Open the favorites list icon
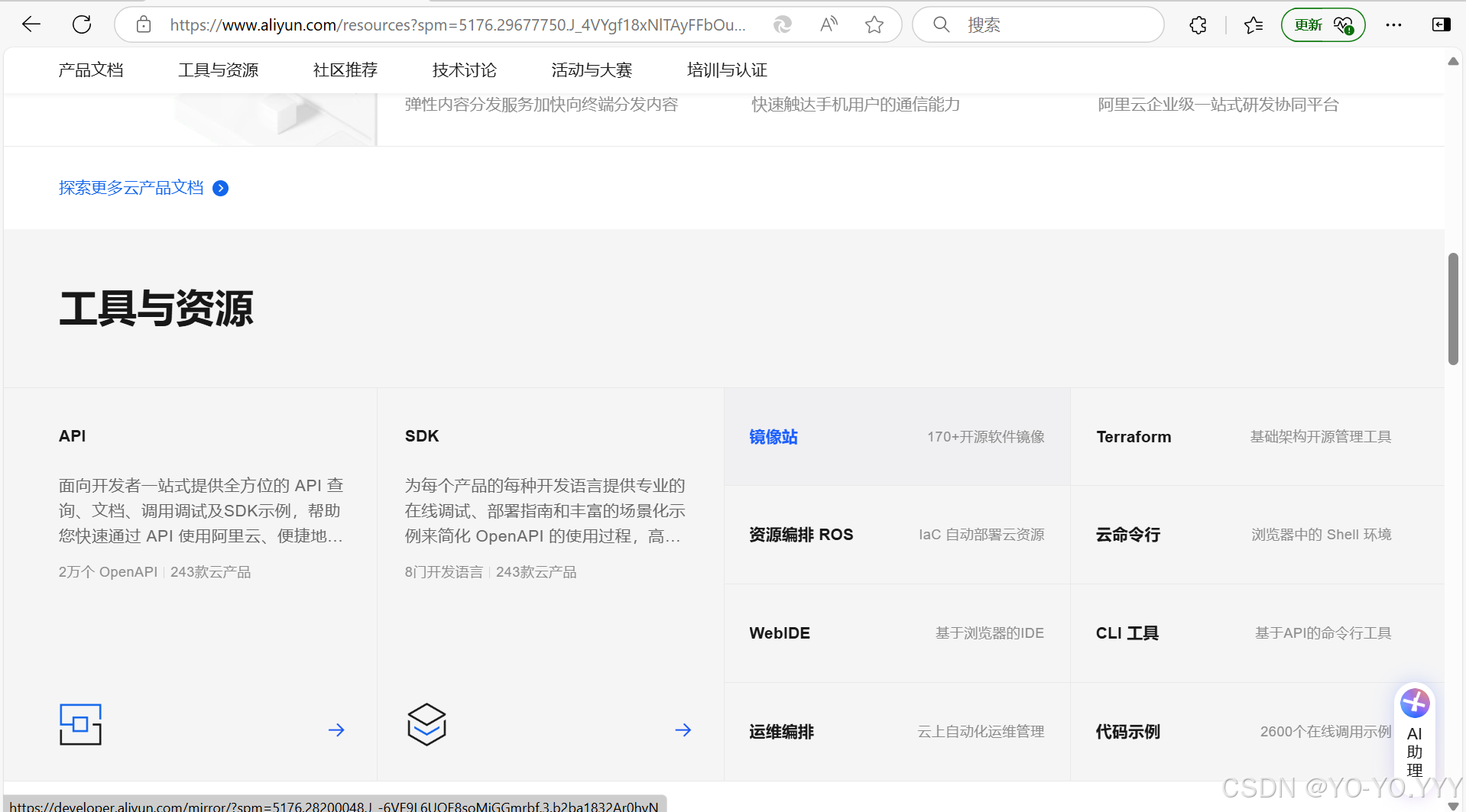This screenshot has height=812, width=1466. point(1254,25)
